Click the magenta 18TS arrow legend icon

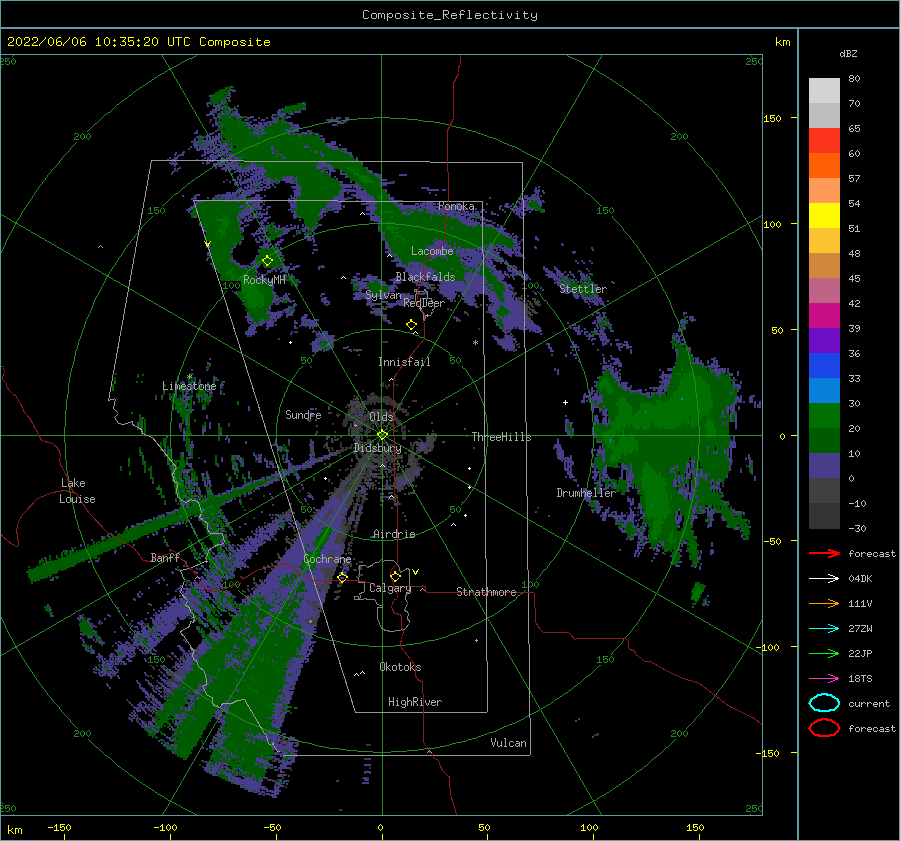point(824,679)
